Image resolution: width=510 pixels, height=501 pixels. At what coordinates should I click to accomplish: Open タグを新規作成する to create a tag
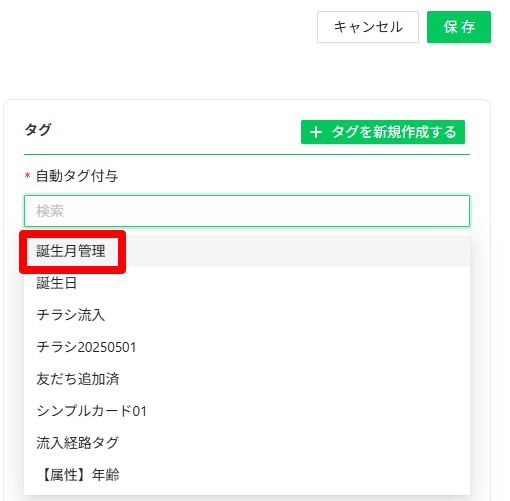(383, 132)
